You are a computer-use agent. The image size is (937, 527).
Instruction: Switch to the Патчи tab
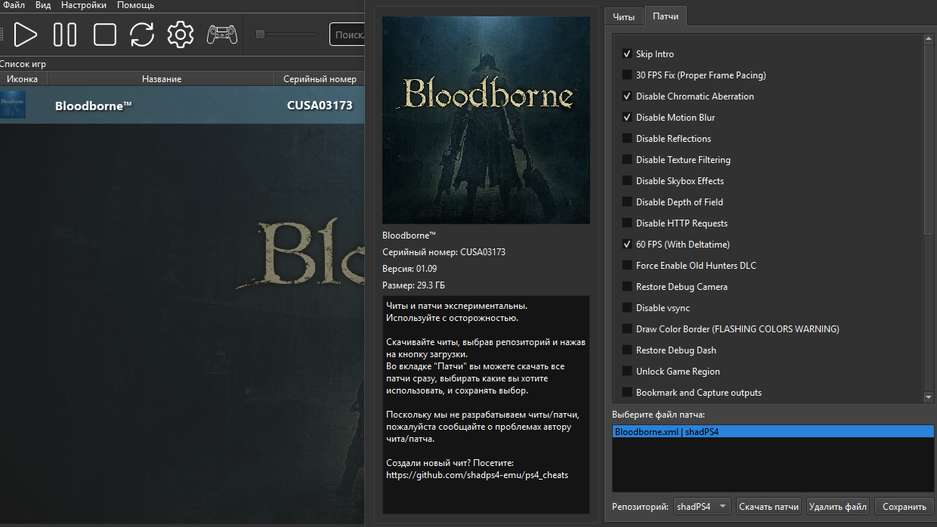(665, 16)
